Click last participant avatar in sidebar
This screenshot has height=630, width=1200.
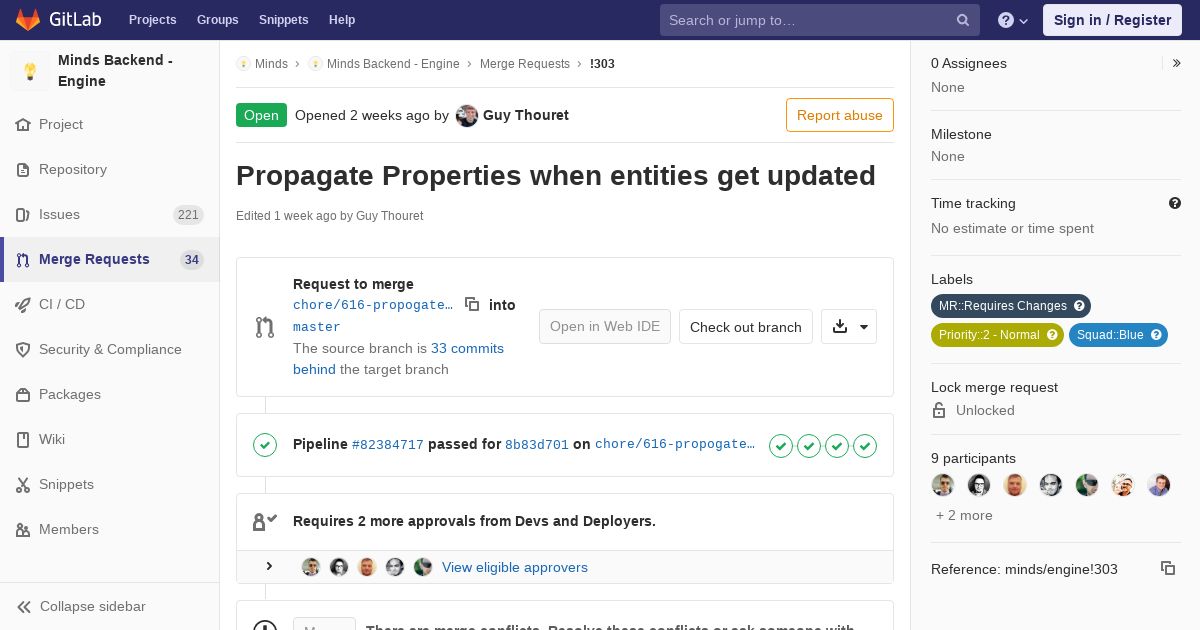point(1159,485)
